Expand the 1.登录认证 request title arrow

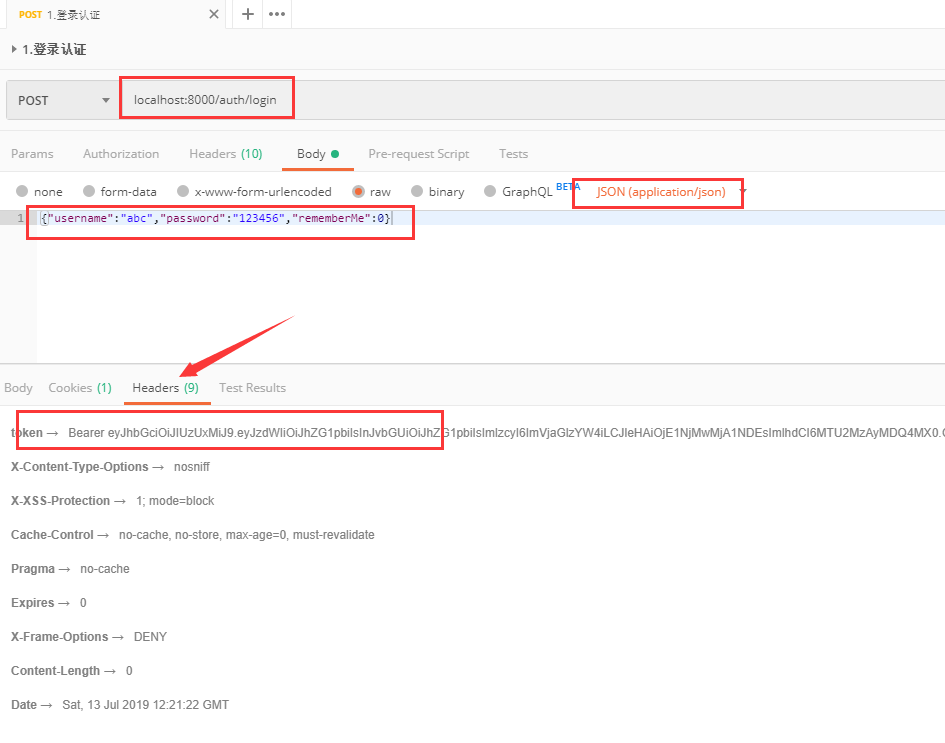tap(14, 49)
